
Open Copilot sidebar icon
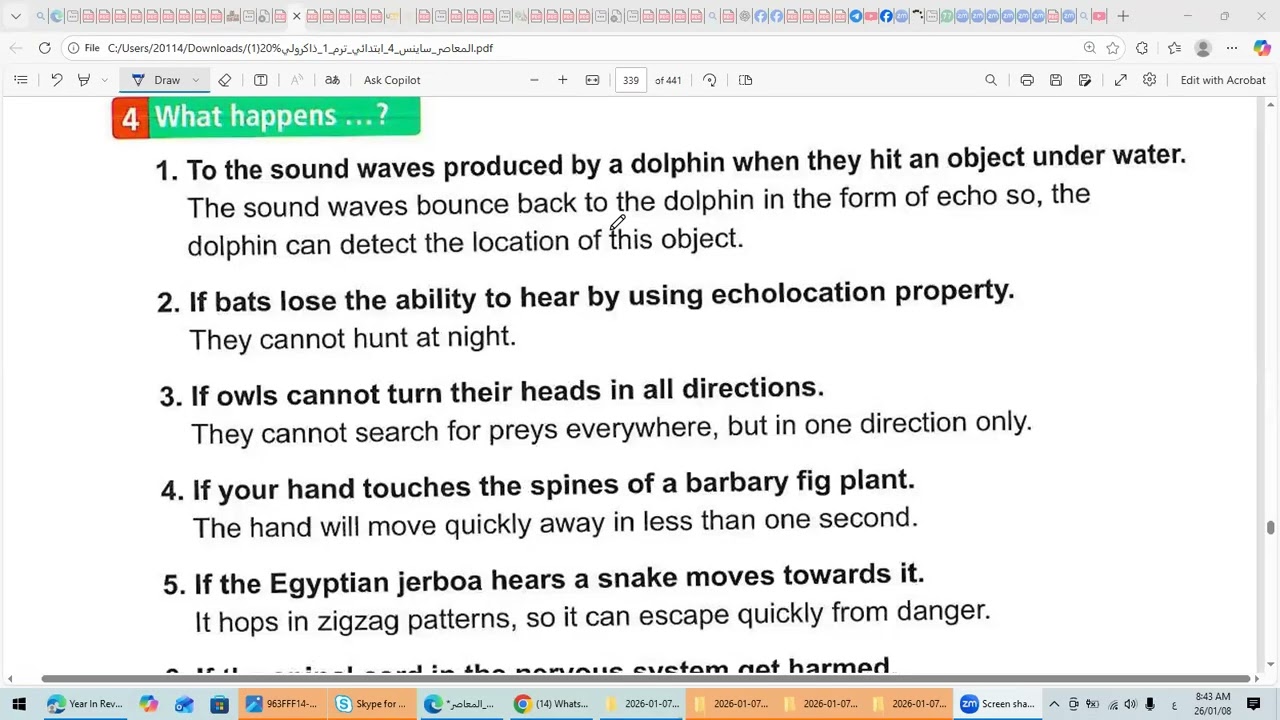[1262, 48]
